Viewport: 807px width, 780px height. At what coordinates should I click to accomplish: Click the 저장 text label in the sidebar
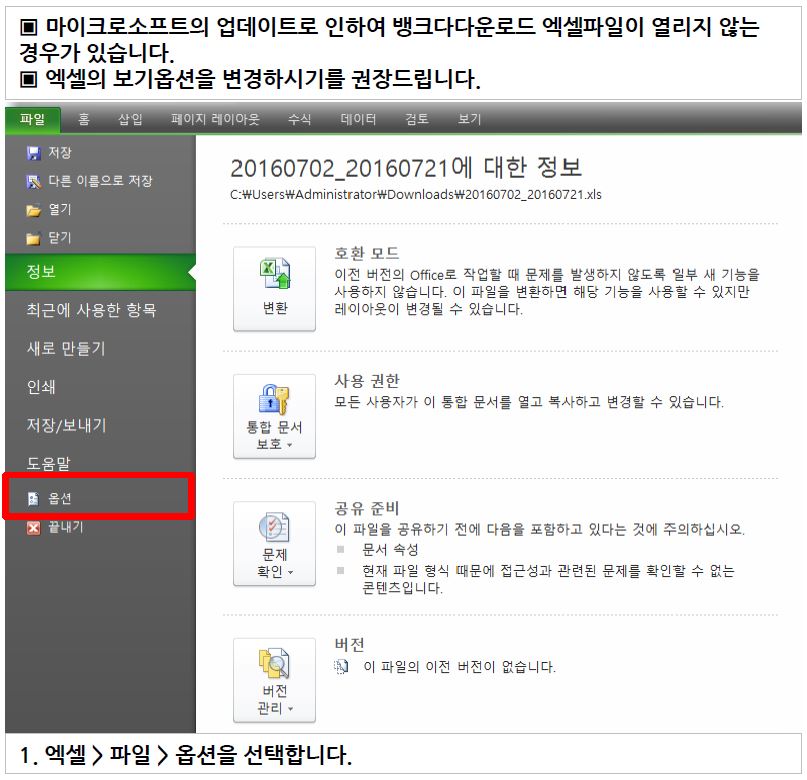pos(60,153)
